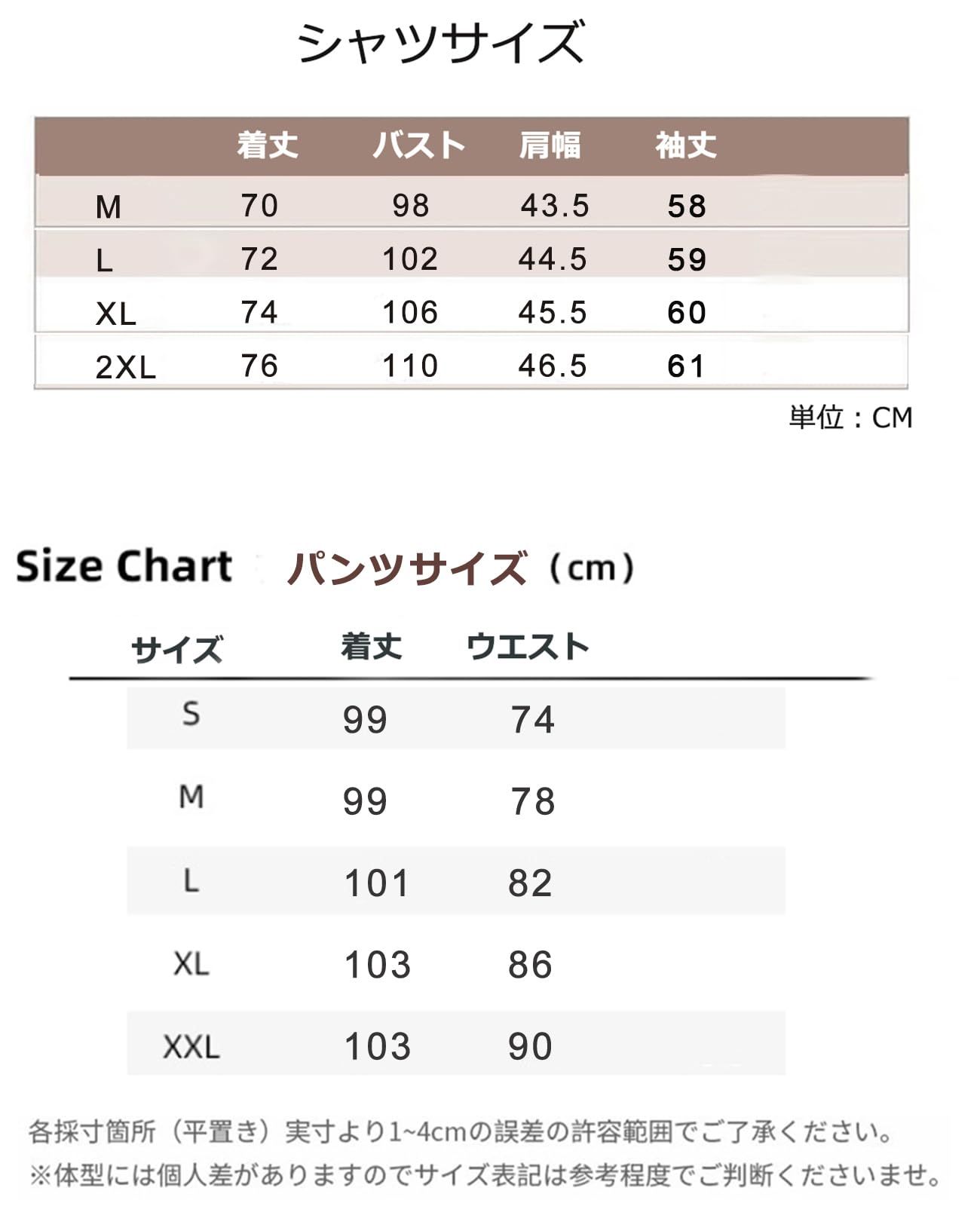The height and width of the screenshot is (1206, 980).
Task: Click the 単位：CM unit label
Action: tap(850, 418)
